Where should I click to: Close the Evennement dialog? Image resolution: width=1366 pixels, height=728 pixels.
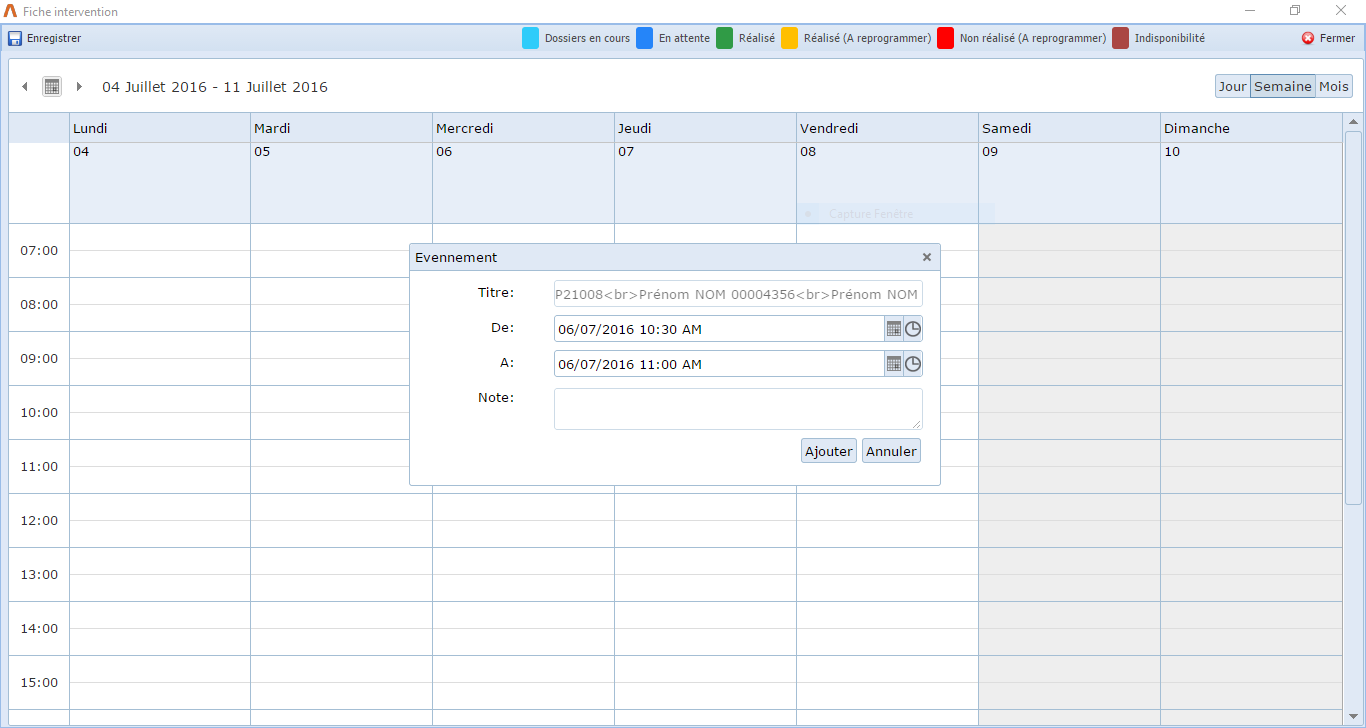point(926,258)
